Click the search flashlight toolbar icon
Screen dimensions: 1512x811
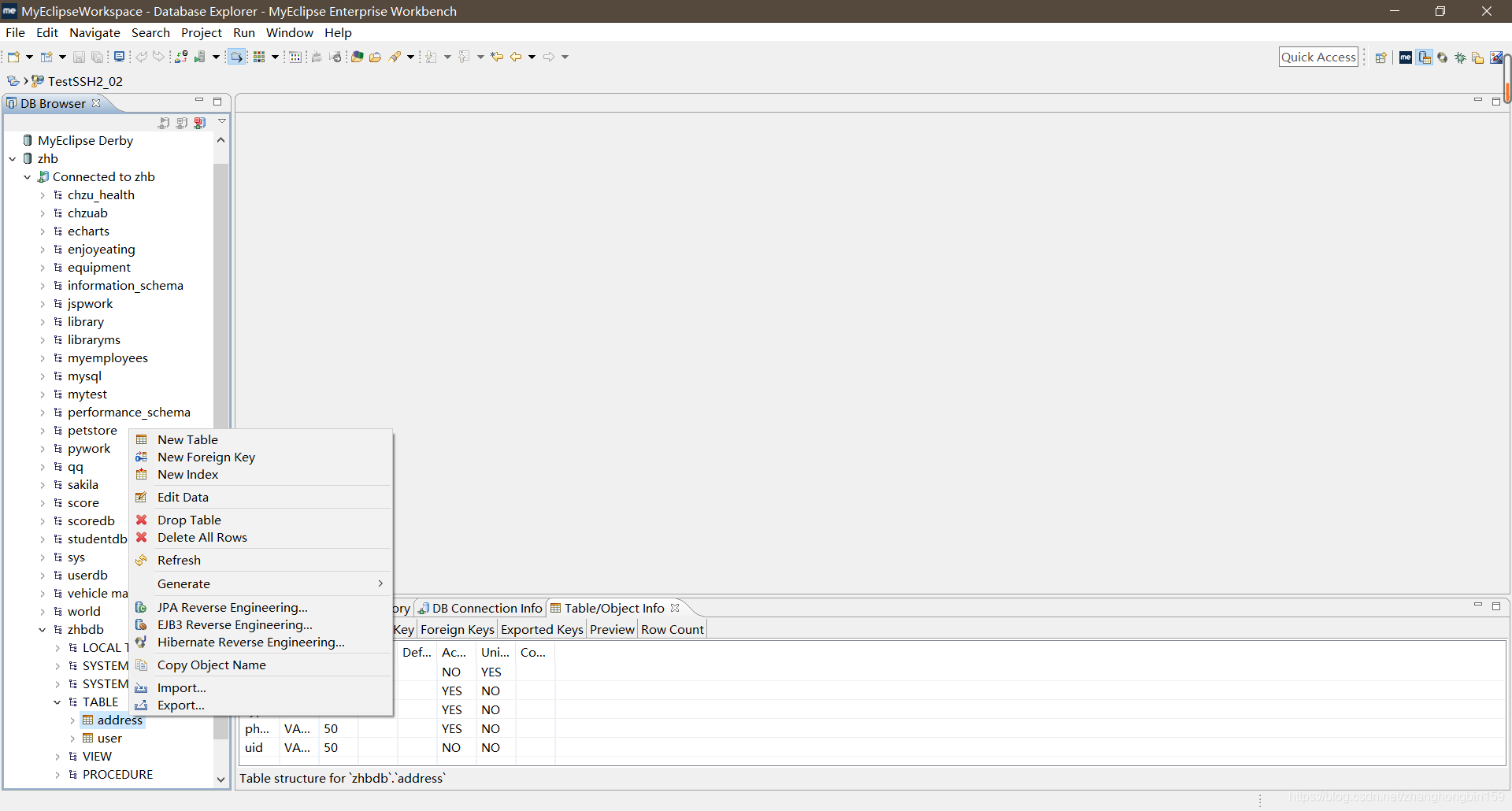coord(395,57)
